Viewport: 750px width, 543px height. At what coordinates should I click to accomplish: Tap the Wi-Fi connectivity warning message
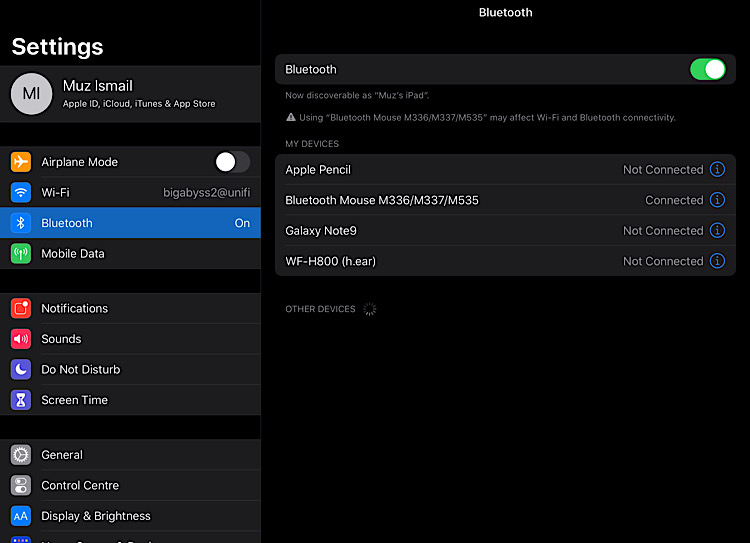tap(481, 118)
